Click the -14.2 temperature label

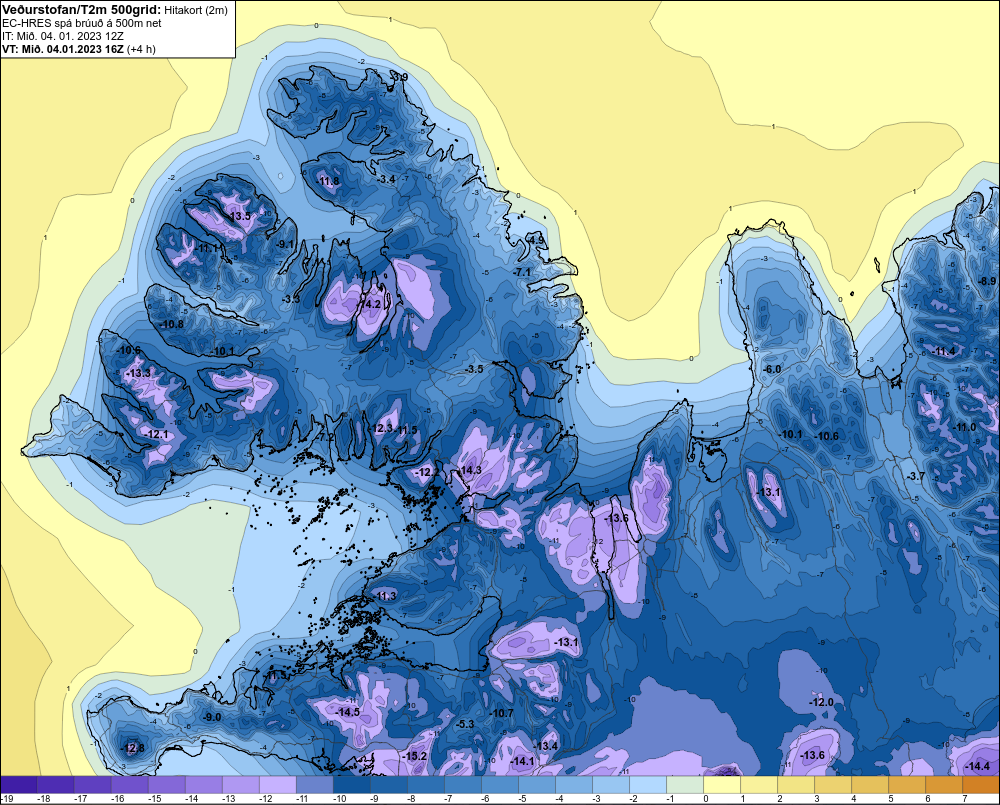(x=369, y=304)
